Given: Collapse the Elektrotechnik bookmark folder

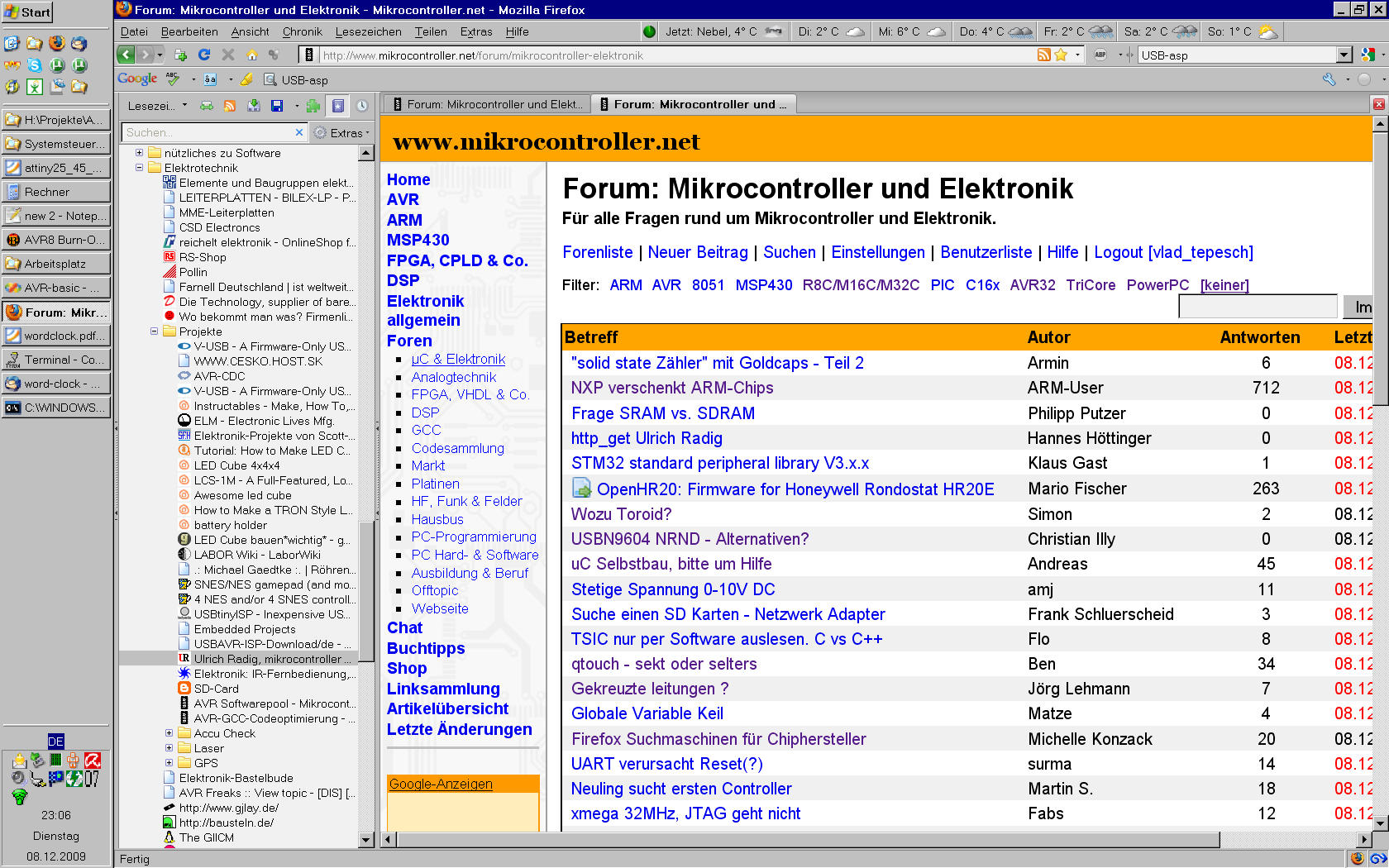Looking at the screenshot, I should (139, 168).
